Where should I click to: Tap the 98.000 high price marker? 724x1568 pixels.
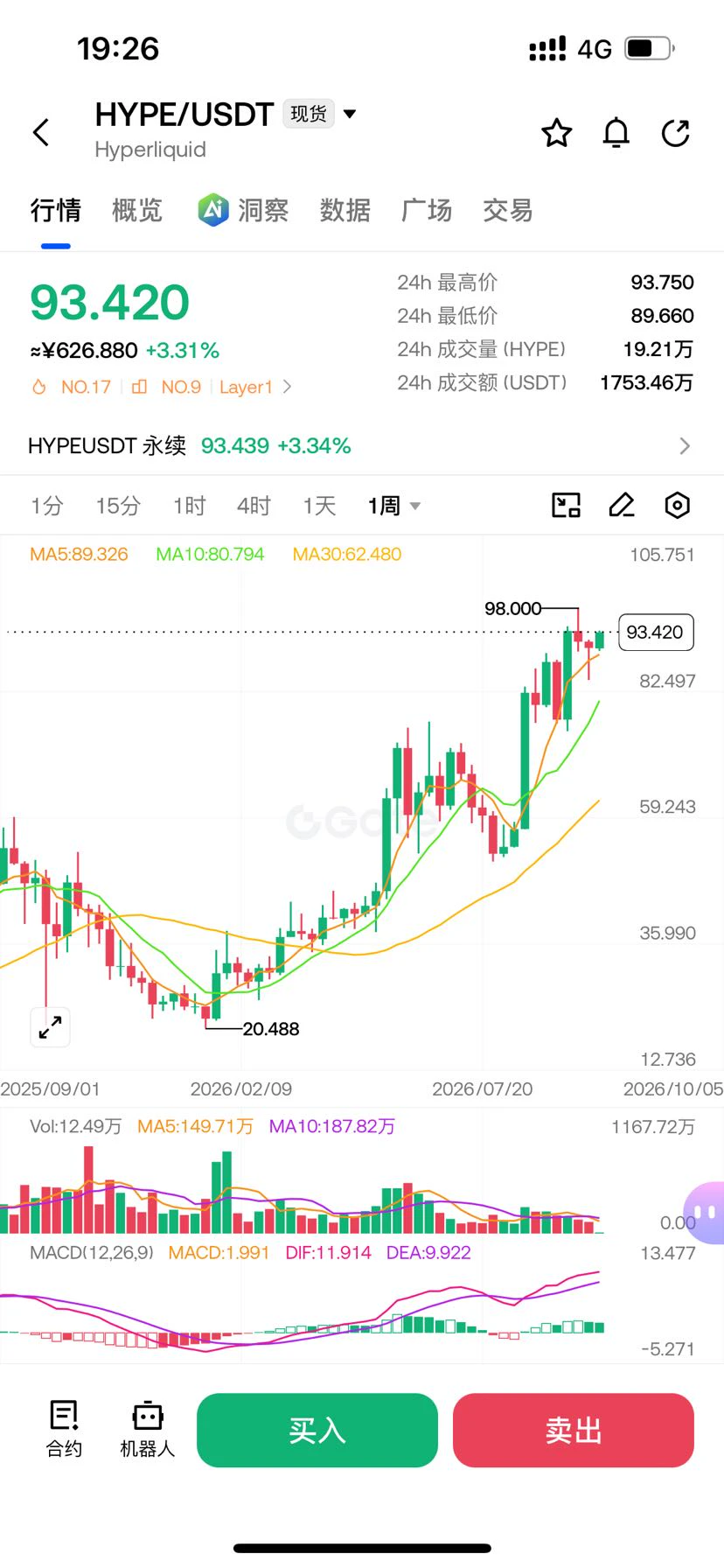(x=513, y=608)
